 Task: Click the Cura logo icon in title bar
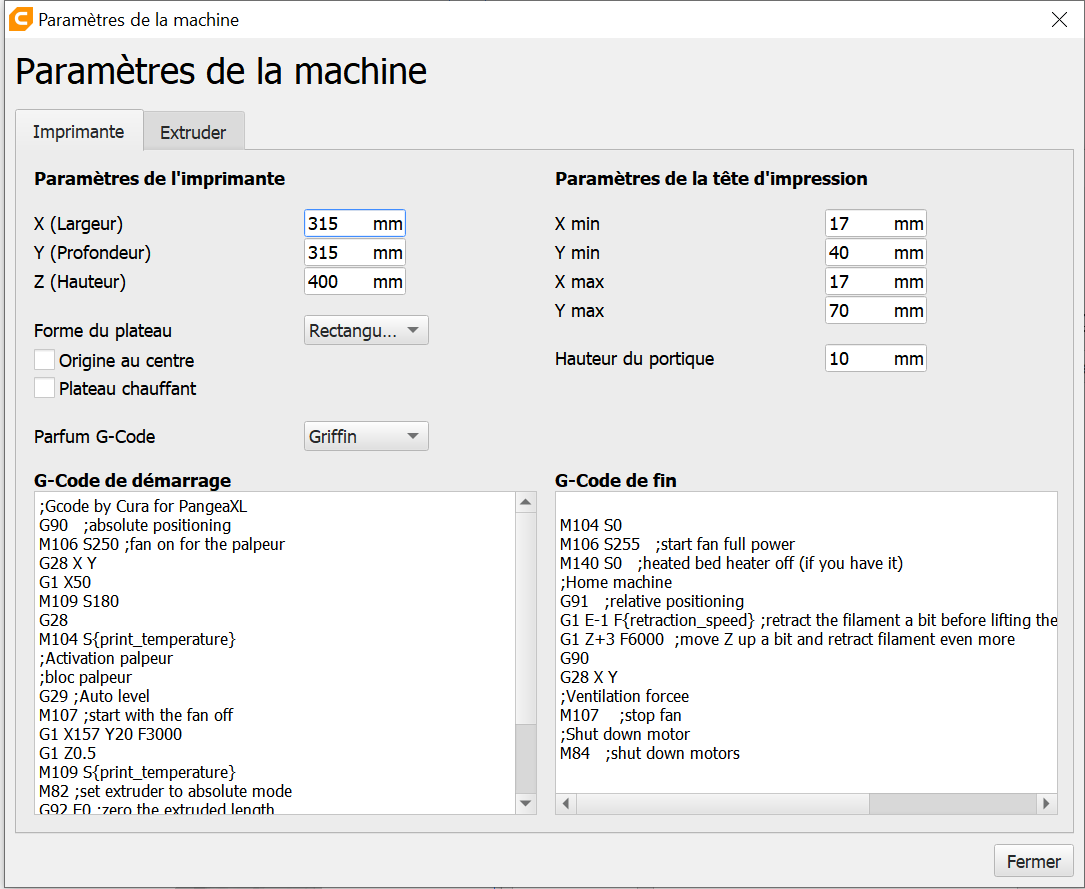(x=20, y=19)
